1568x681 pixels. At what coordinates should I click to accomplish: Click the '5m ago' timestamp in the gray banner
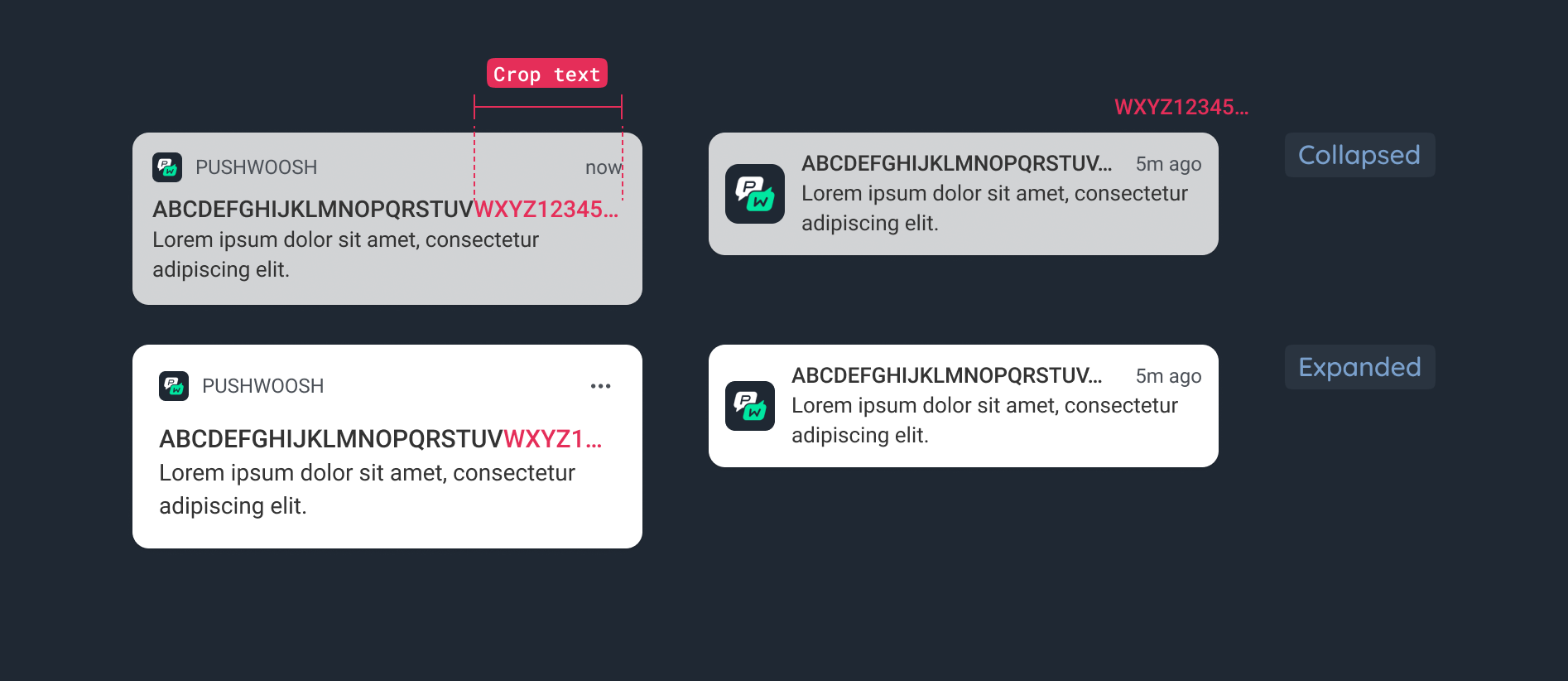coord(1168,164)
